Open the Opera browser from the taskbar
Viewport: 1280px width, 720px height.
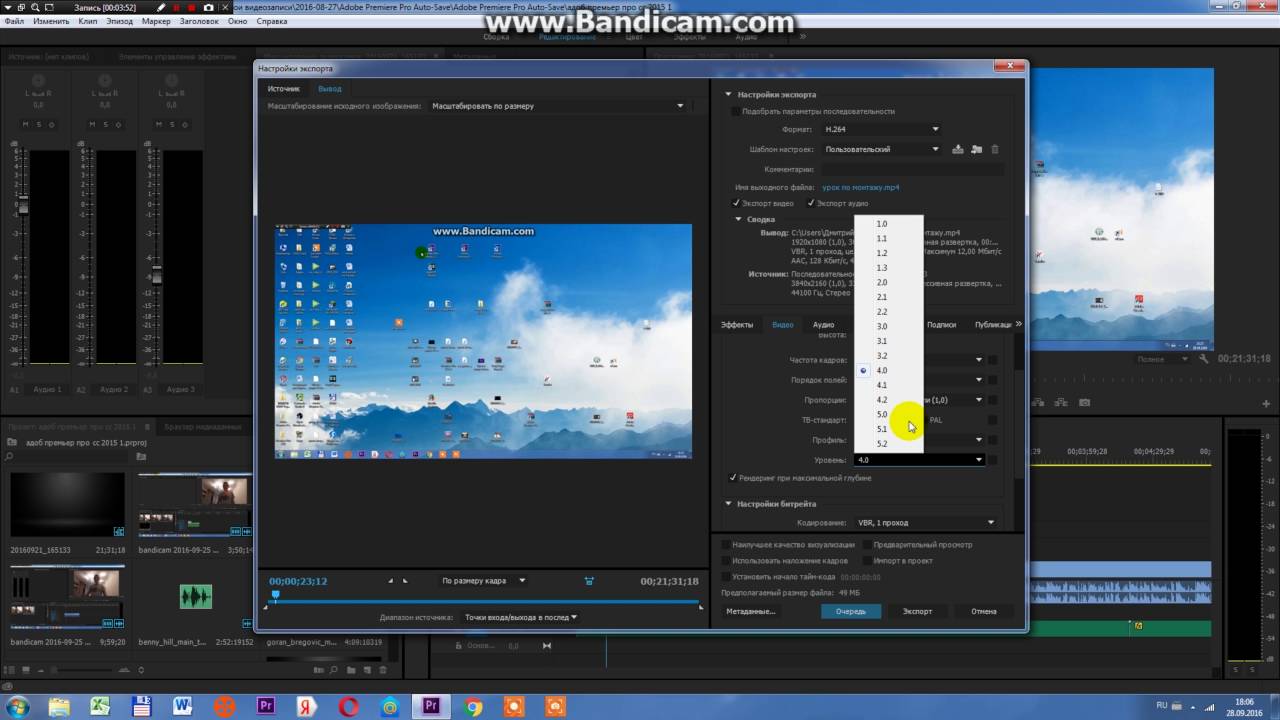tap(348, 706)
